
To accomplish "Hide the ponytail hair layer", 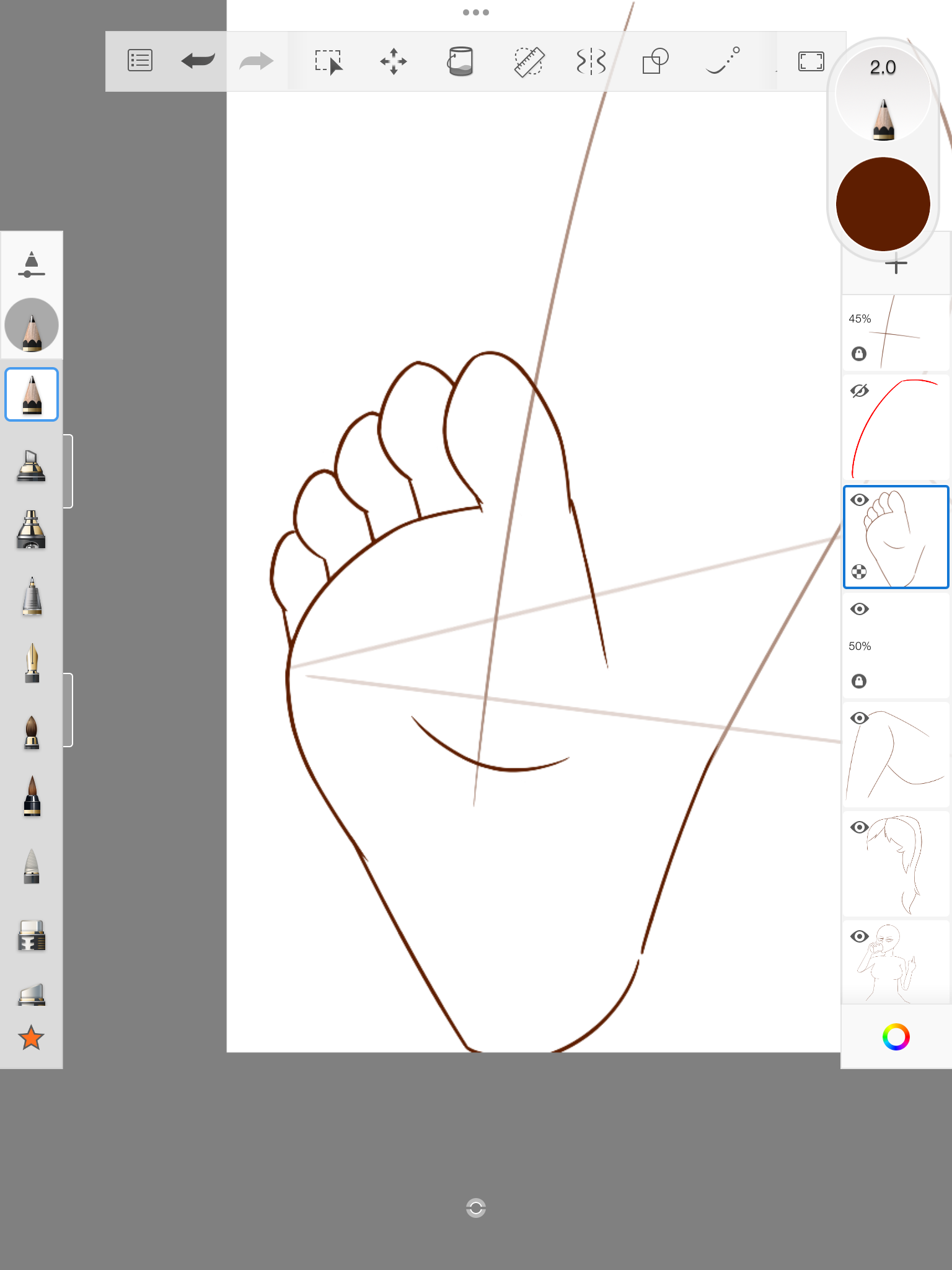I will (860, 827).
